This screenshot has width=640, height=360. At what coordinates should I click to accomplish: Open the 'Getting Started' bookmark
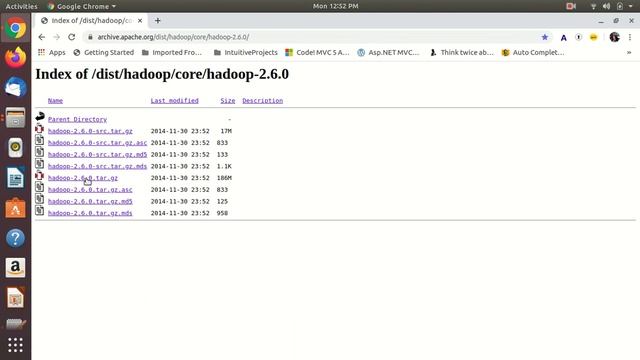[104, 52]
